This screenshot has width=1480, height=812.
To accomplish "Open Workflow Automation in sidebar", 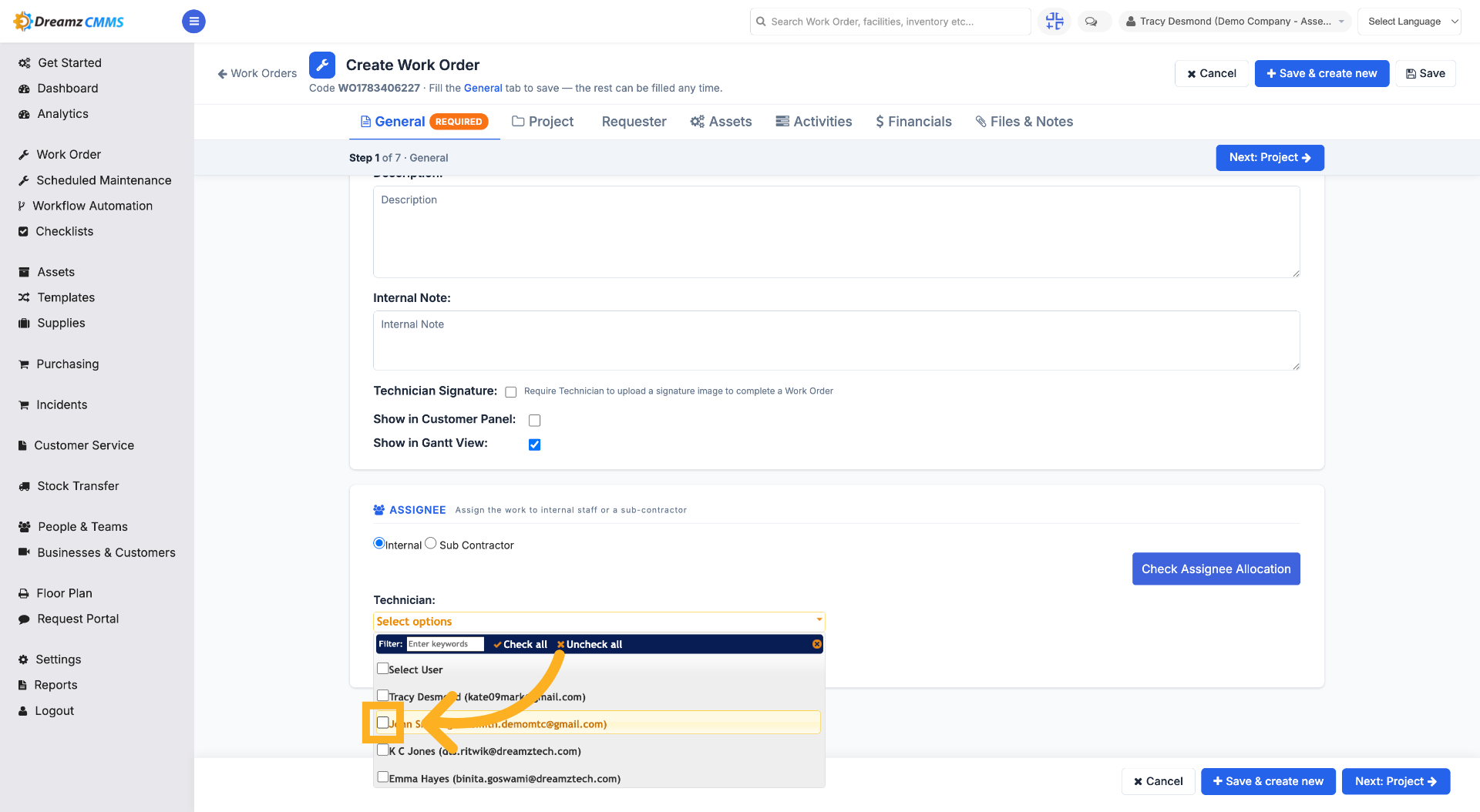I will tap(92, 206).
